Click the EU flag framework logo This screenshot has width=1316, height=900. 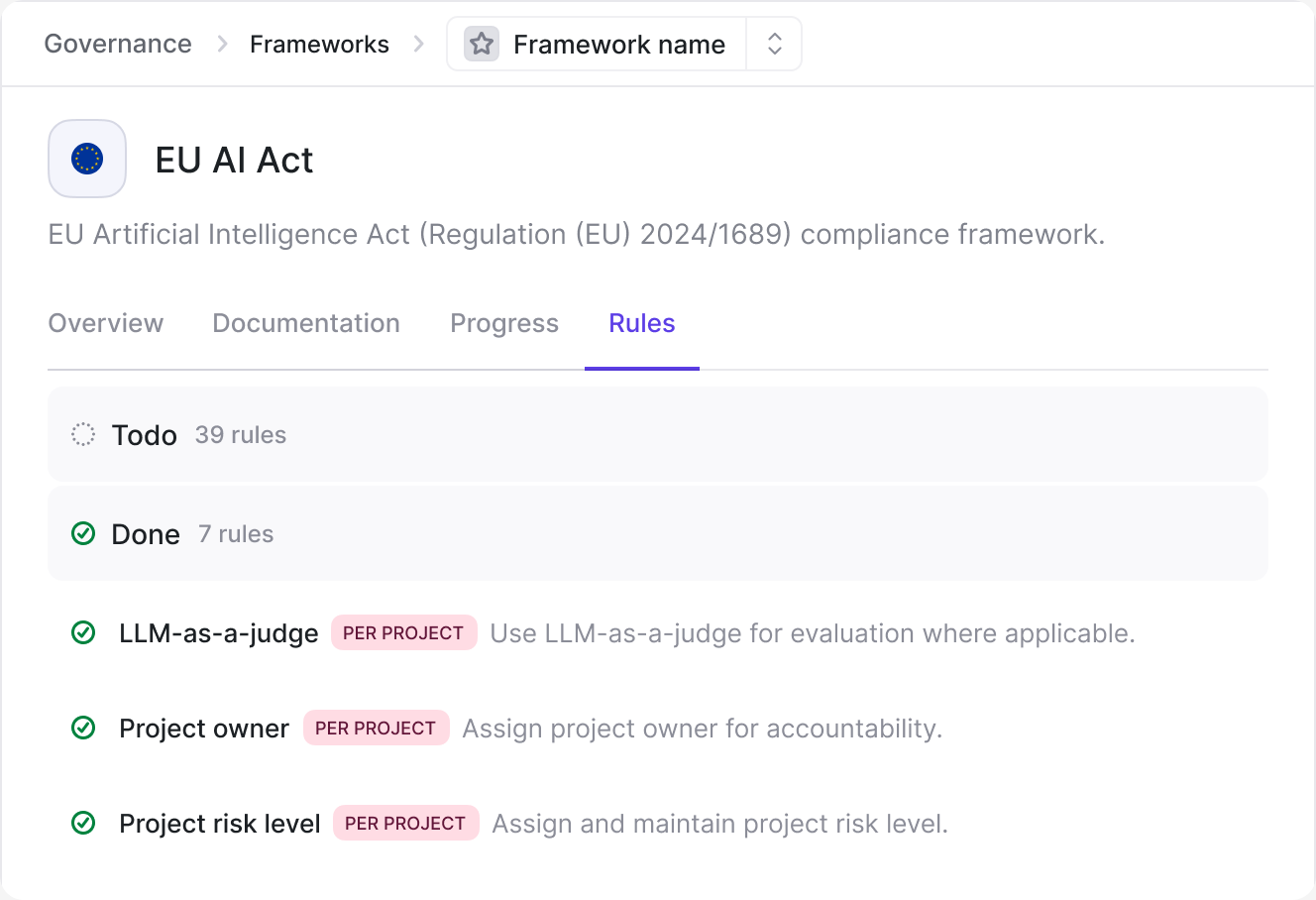click(87, 159)
